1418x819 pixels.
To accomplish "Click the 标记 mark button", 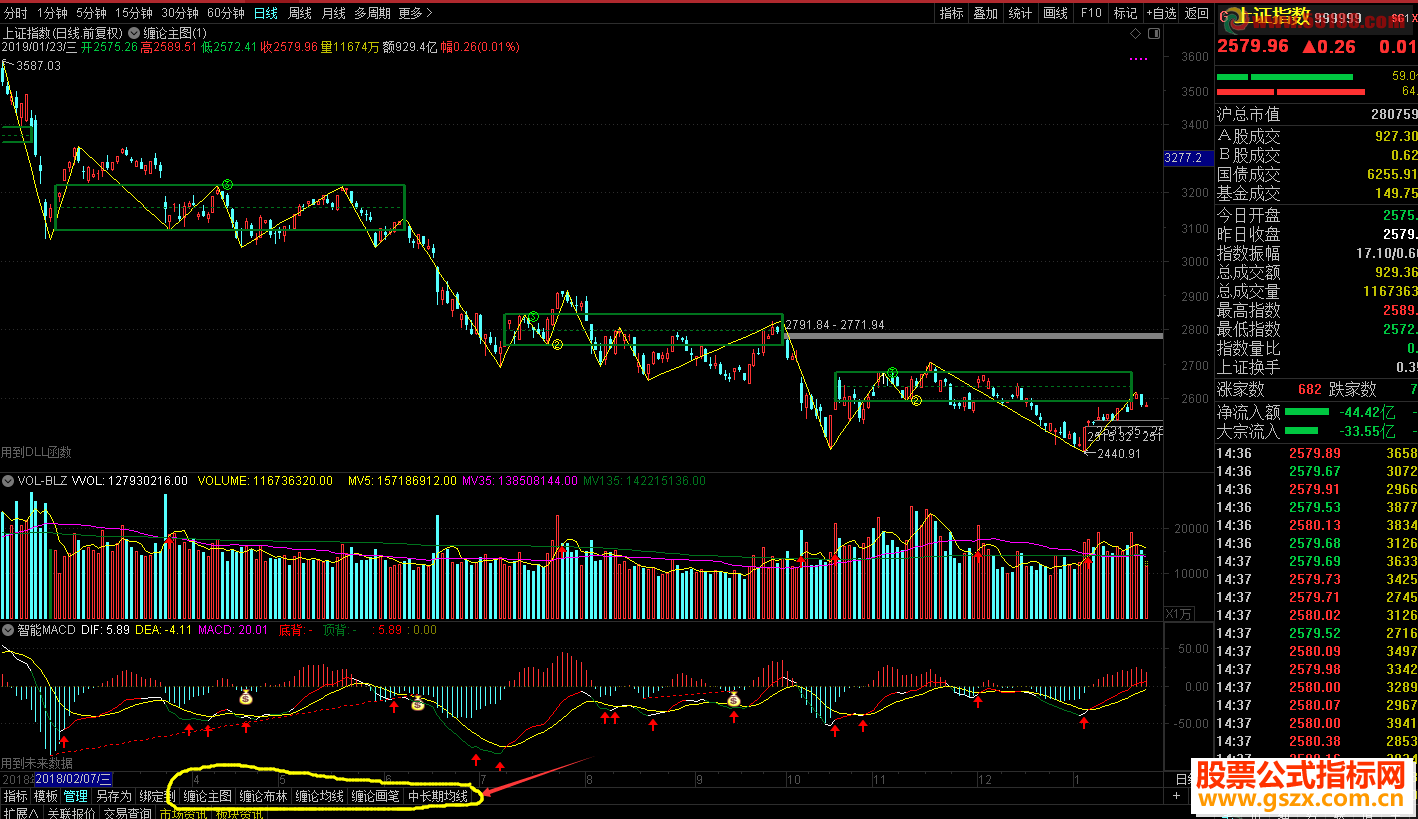I will 1125,13.
